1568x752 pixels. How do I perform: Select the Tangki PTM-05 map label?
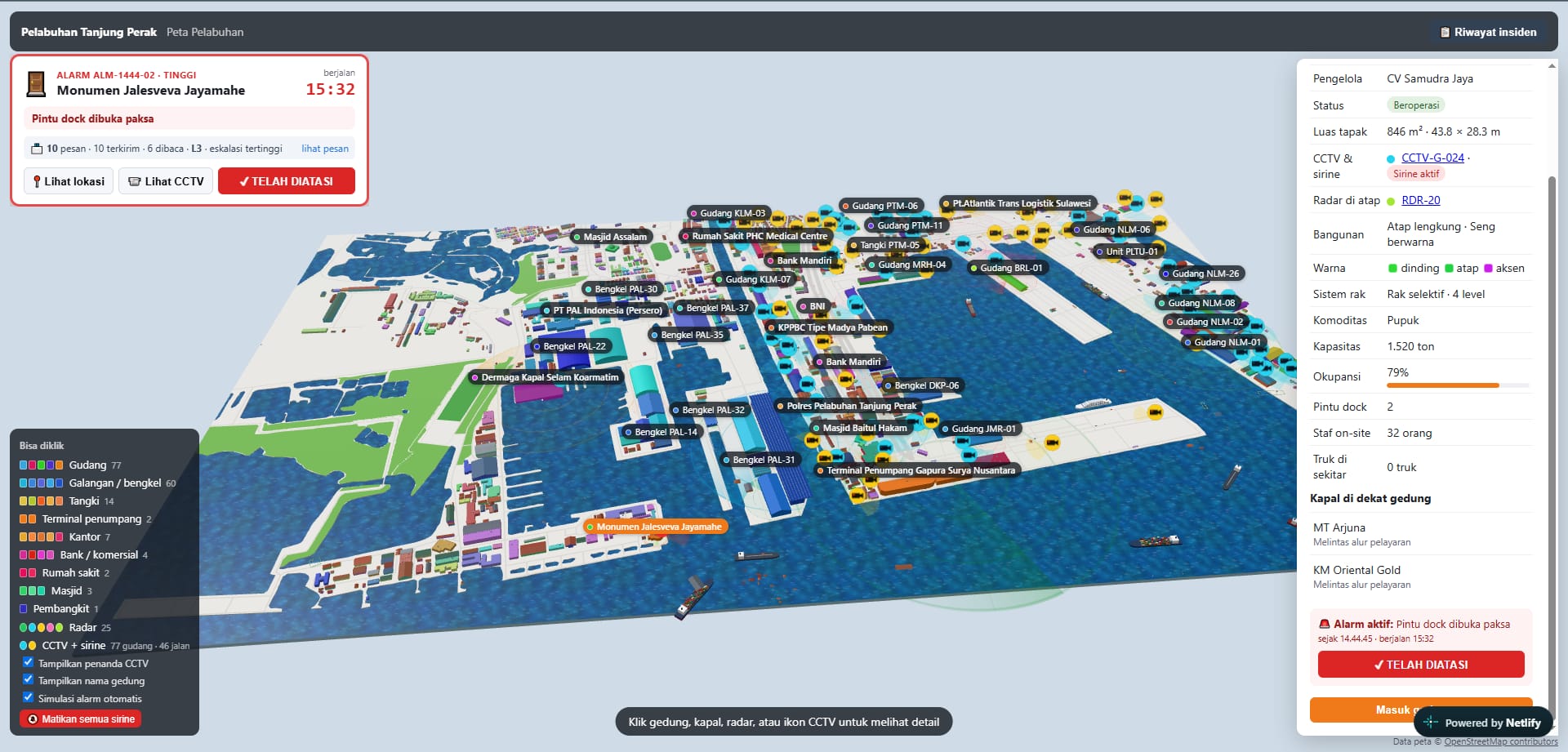[x=884, y=245]
